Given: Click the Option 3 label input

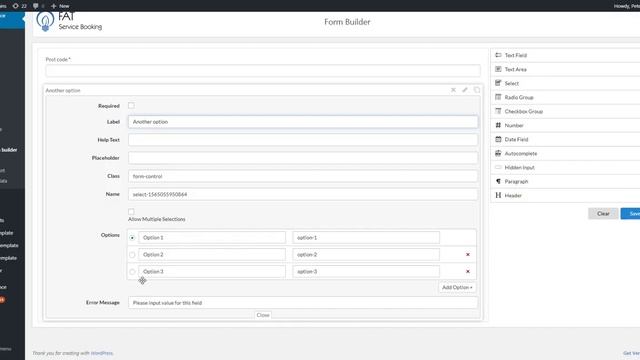Looking at the screenshot, I should (x=212, y=271).
